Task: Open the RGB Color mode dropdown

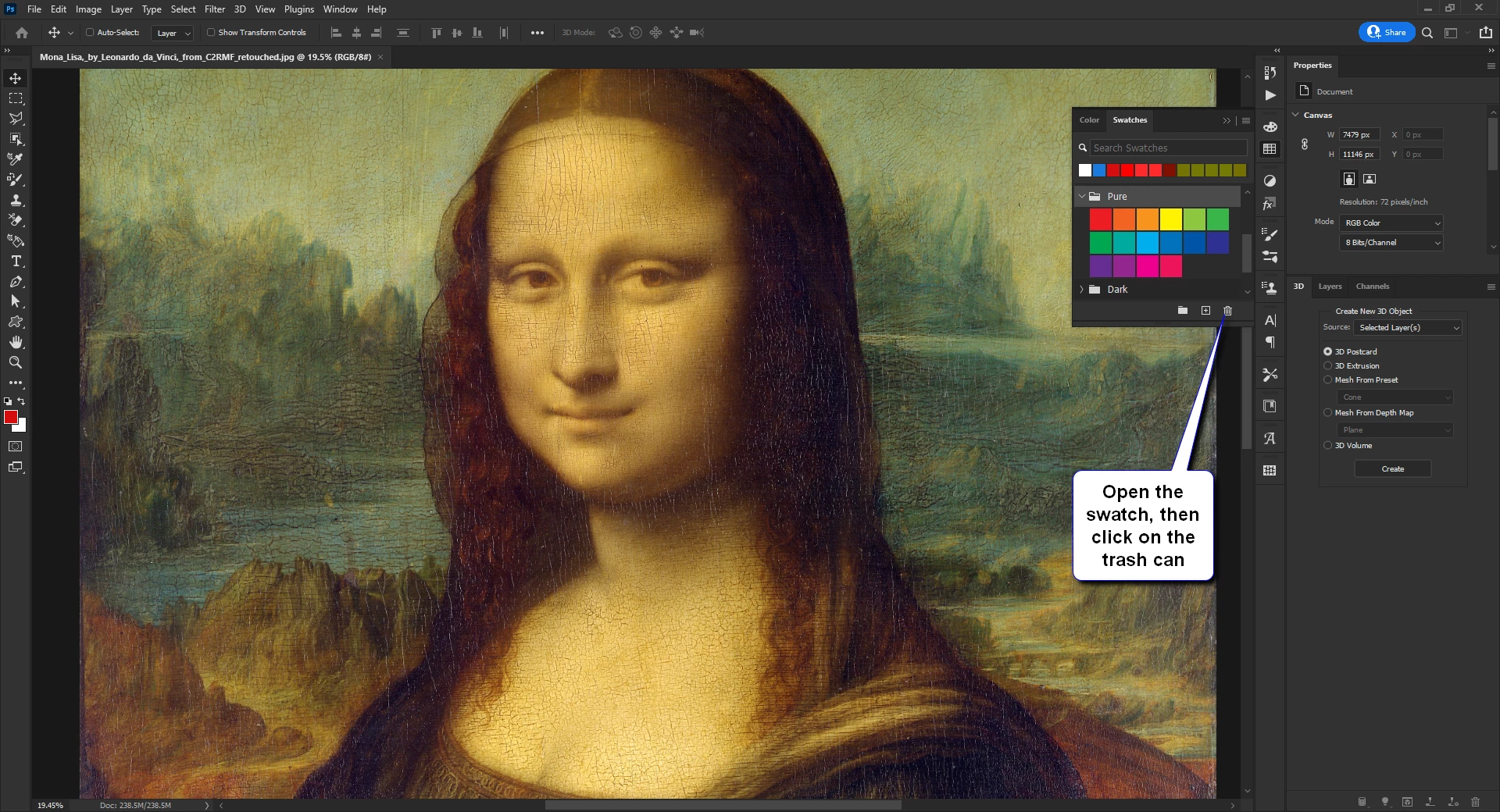Action: [x=1391, y=223]
